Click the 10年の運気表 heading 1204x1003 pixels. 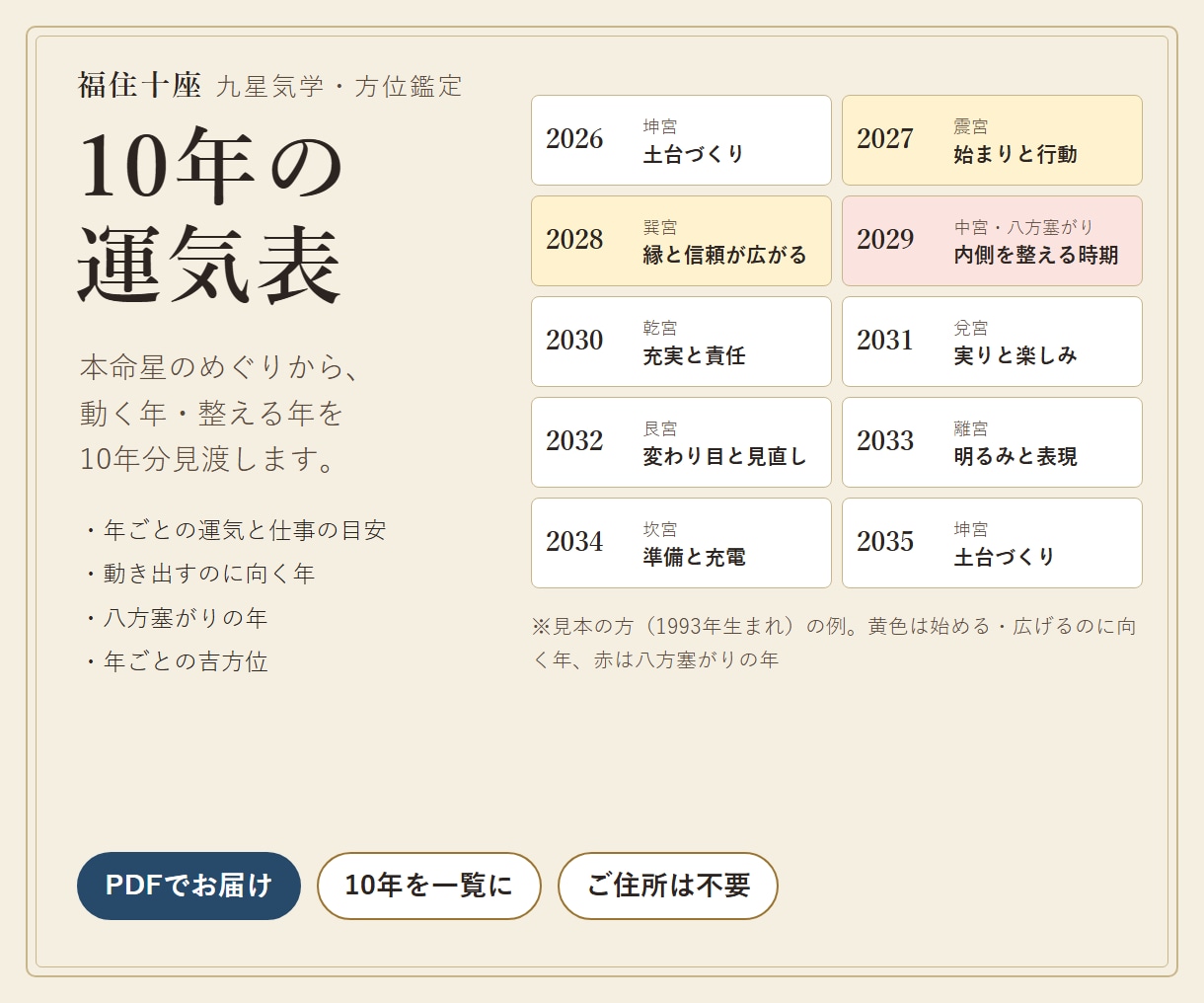(x=210, y=215)
